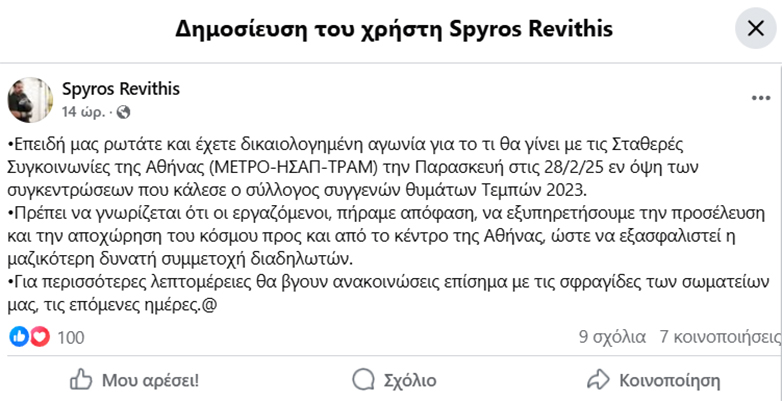Click the outlined thumbs-up icon beside Μου αρέσει!
The width and height of the screenshot is (782, 401).
(81, 380)
